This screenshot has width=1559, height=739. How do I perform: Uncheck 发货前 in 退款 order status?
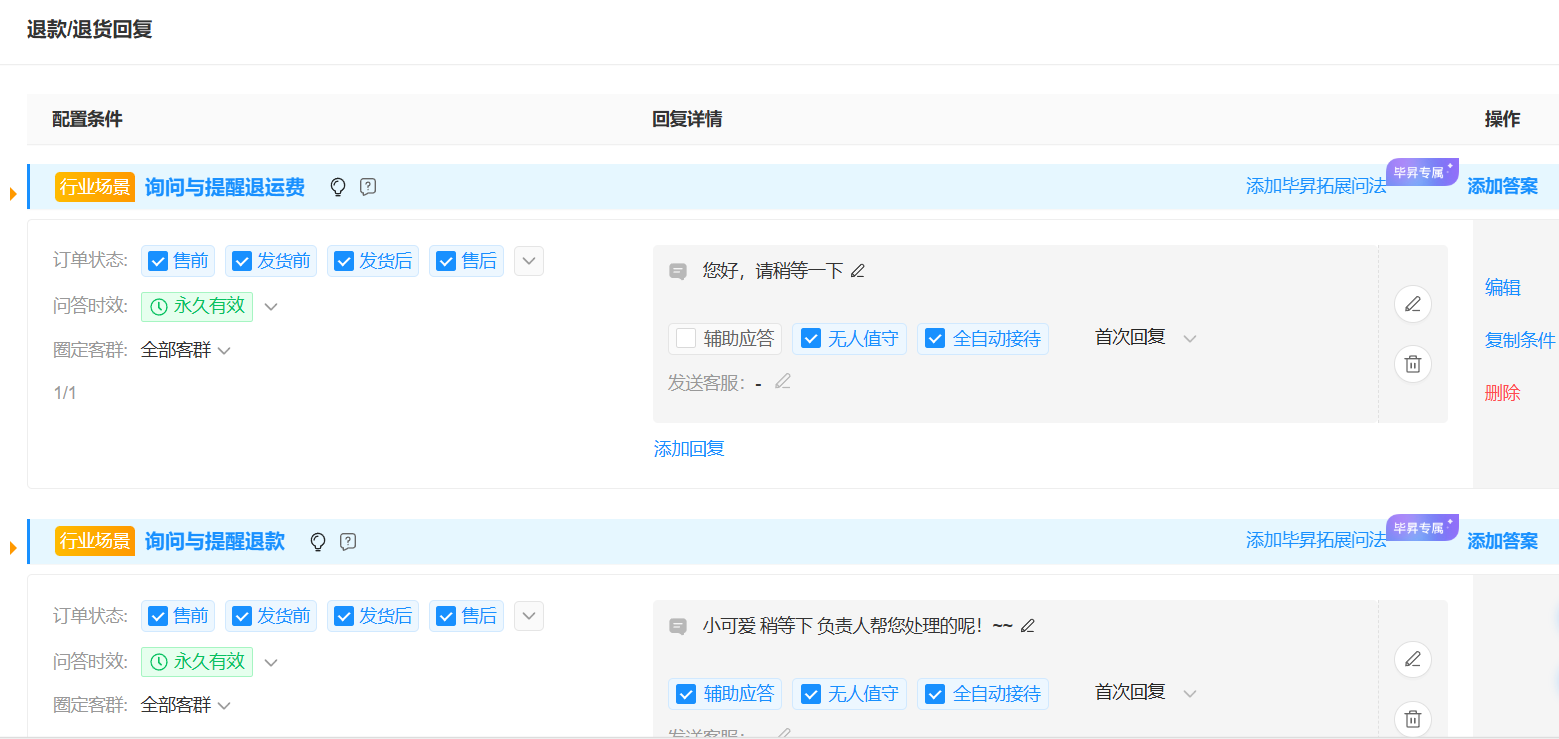[241, 616]
